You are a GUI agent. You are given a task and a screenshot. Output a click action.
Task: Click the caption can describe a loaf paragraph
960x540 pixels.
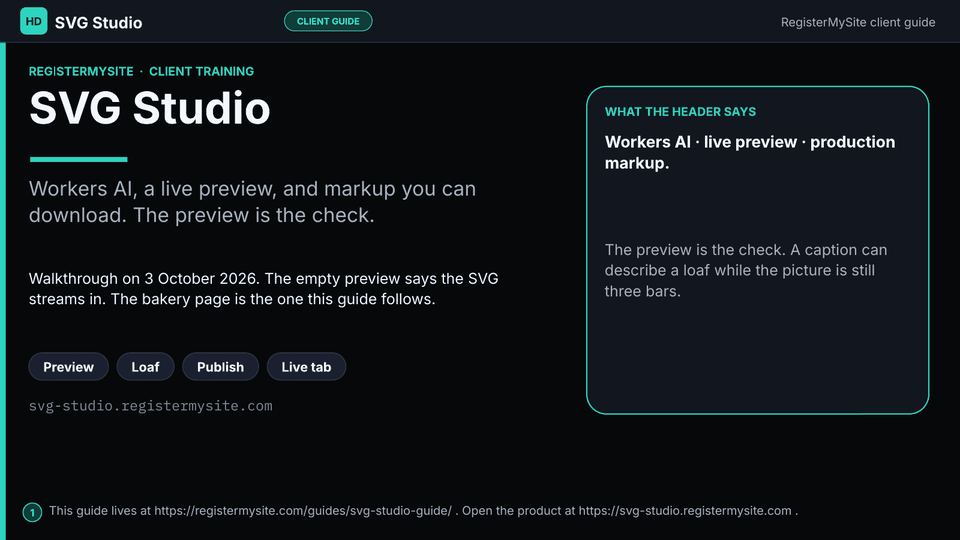(x=746, y=270)
